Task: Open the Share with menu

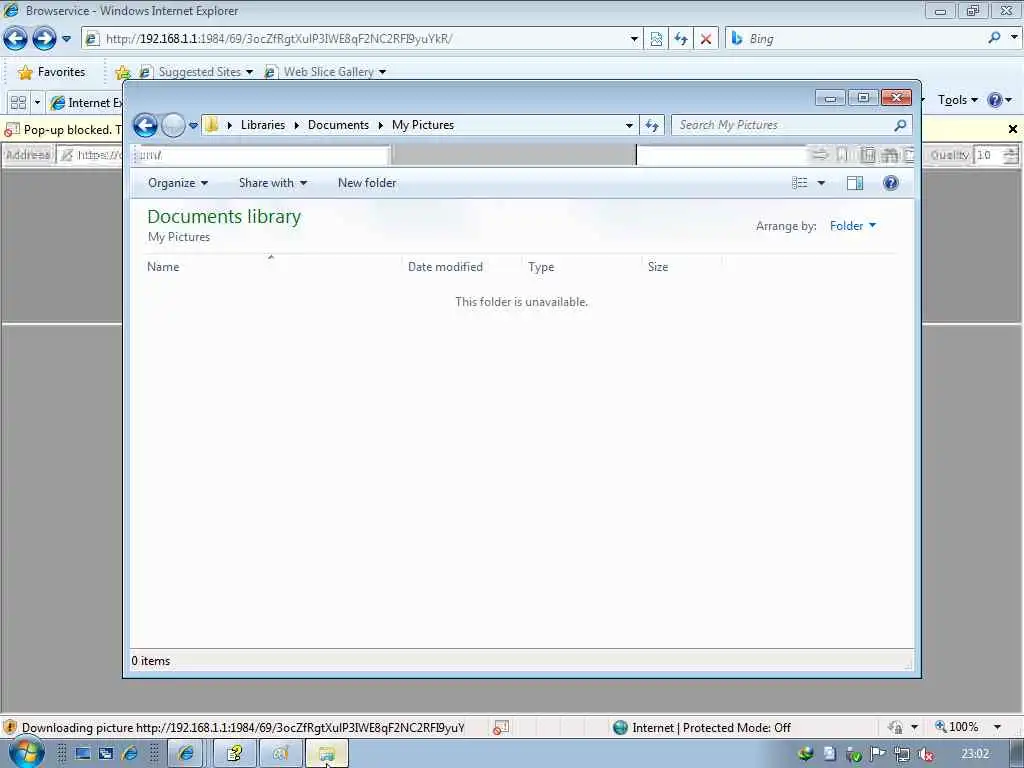Action: point(272,183)
